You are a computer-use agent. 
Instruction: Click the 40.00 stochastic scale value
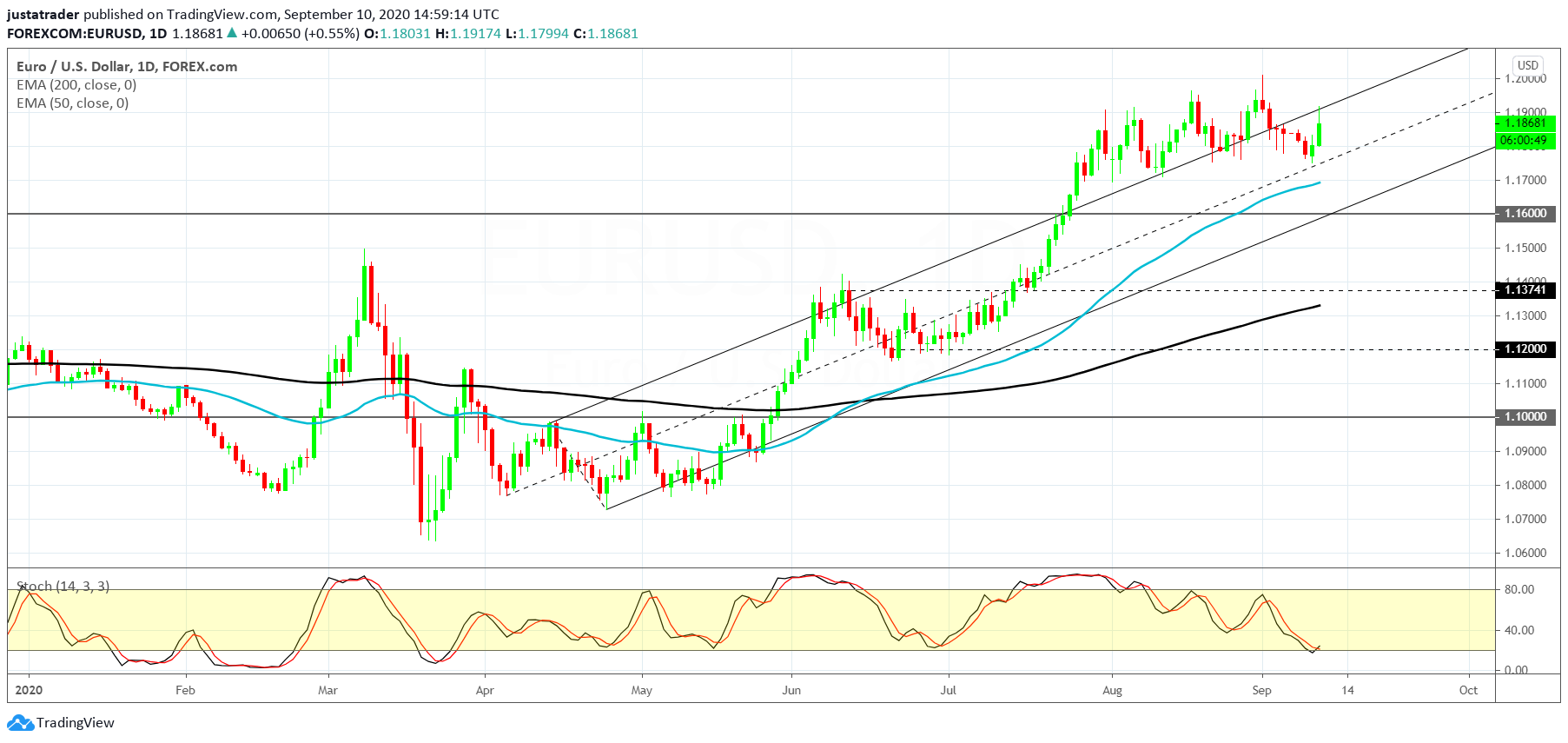[x=1519, y=630]
